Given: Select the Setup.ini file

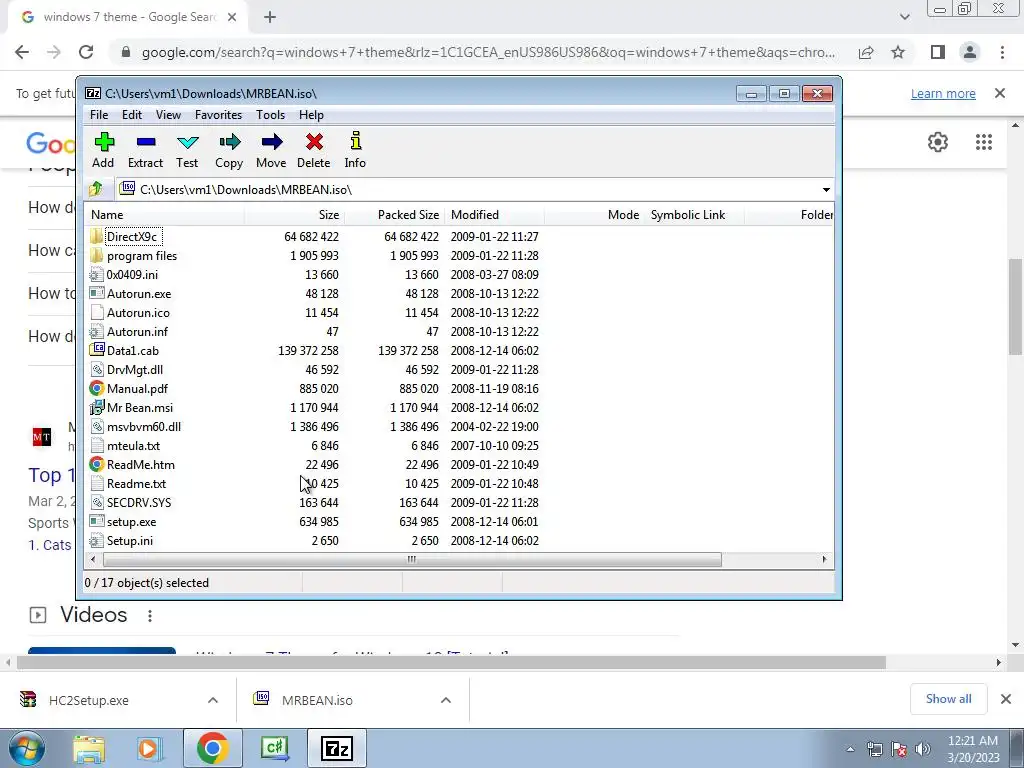Looking at the screenshot, I should pyautogui.click(x=130, y=541).
